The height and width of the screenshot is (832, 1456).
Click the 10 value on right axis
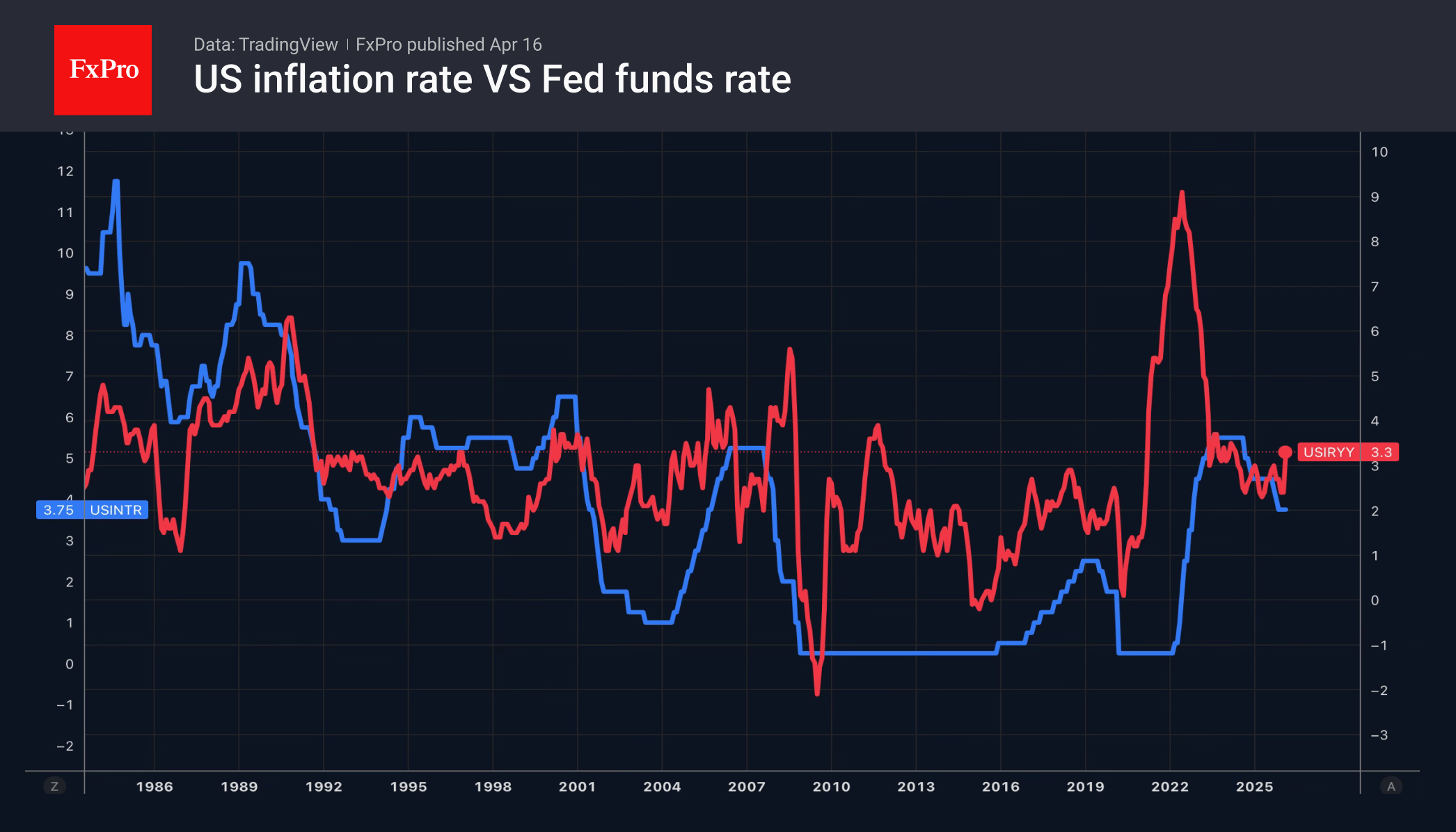click(x=1379, y=152)
